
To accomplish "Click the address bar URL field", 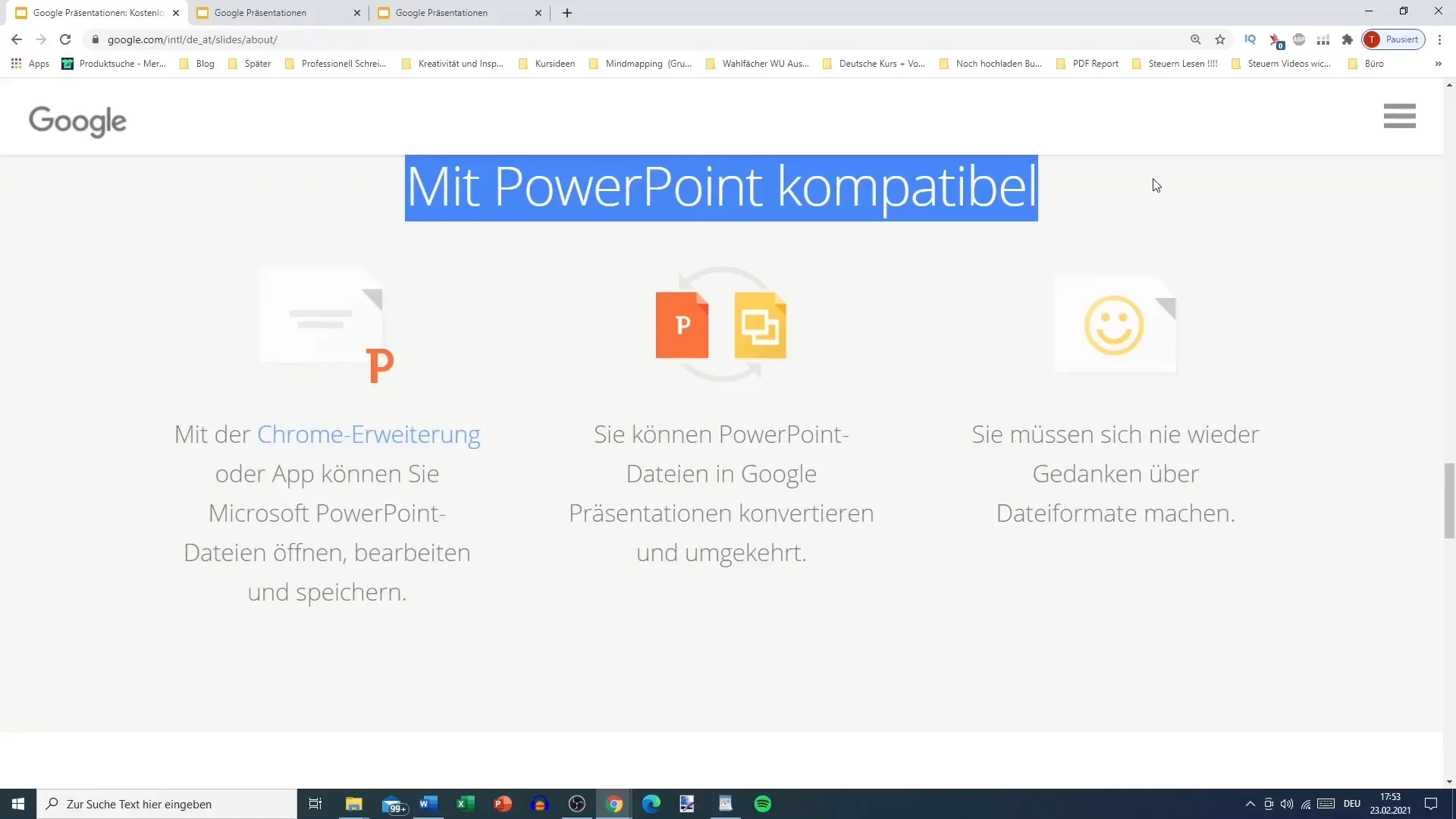I will click(637, 39).
